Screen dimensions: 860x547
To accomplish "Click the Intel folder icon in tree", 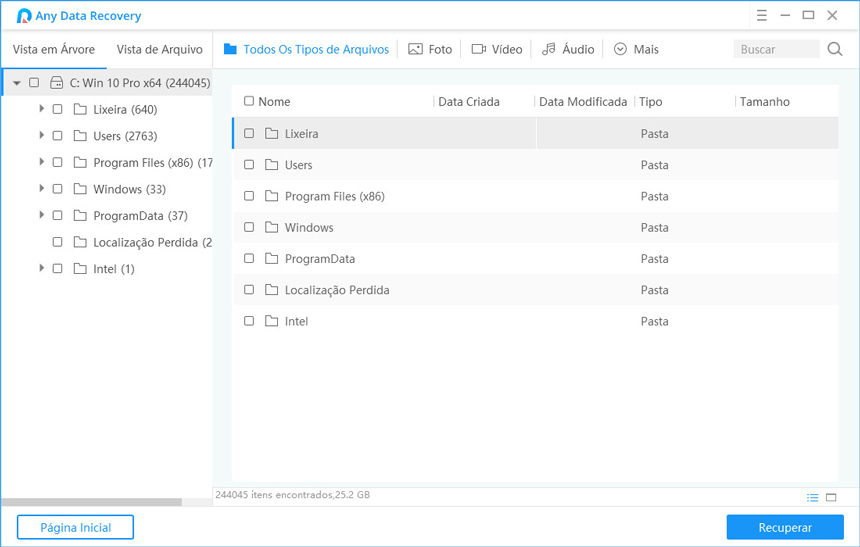I will pos(80,268).
